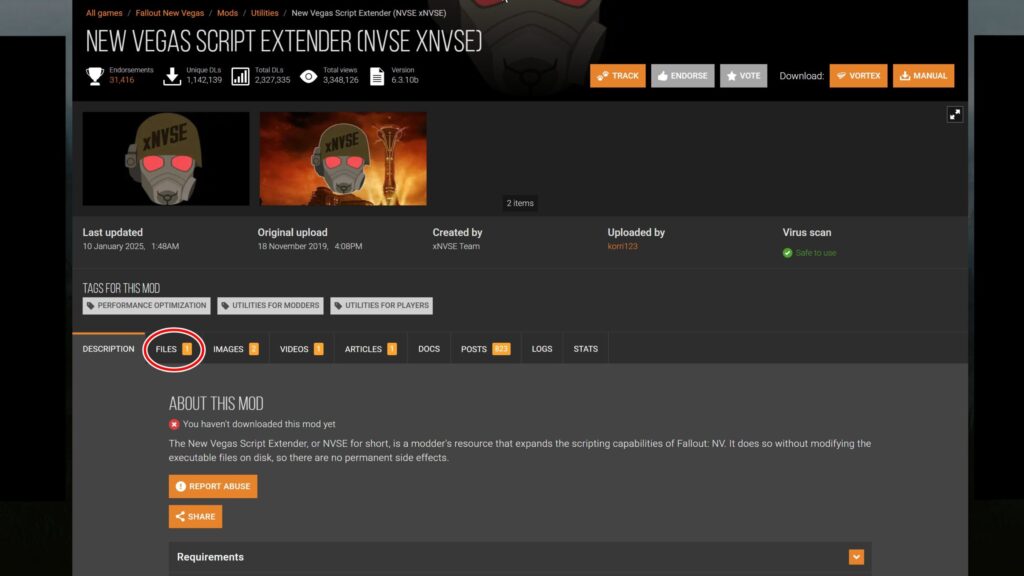Endorse this mod with thumbs-up button
The height and width of the screenshot is (576, 1024).
[x=681, y=76]
